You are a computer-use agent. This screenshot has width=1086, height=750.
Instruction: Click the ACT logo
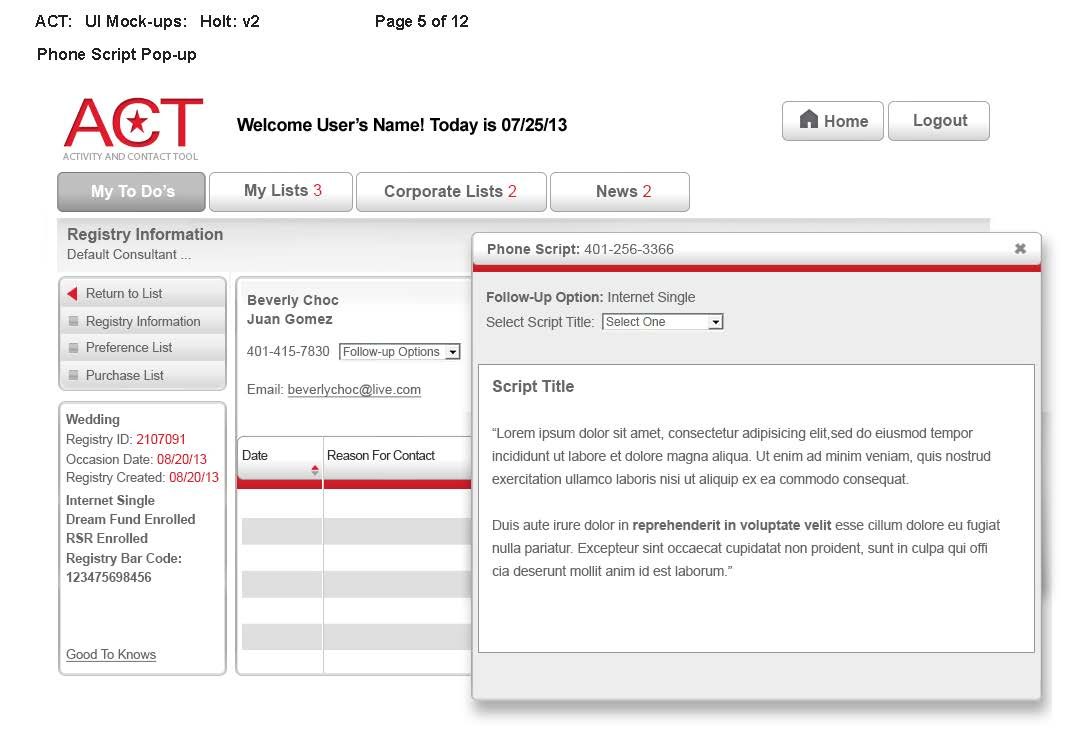(x=133, y=127)
